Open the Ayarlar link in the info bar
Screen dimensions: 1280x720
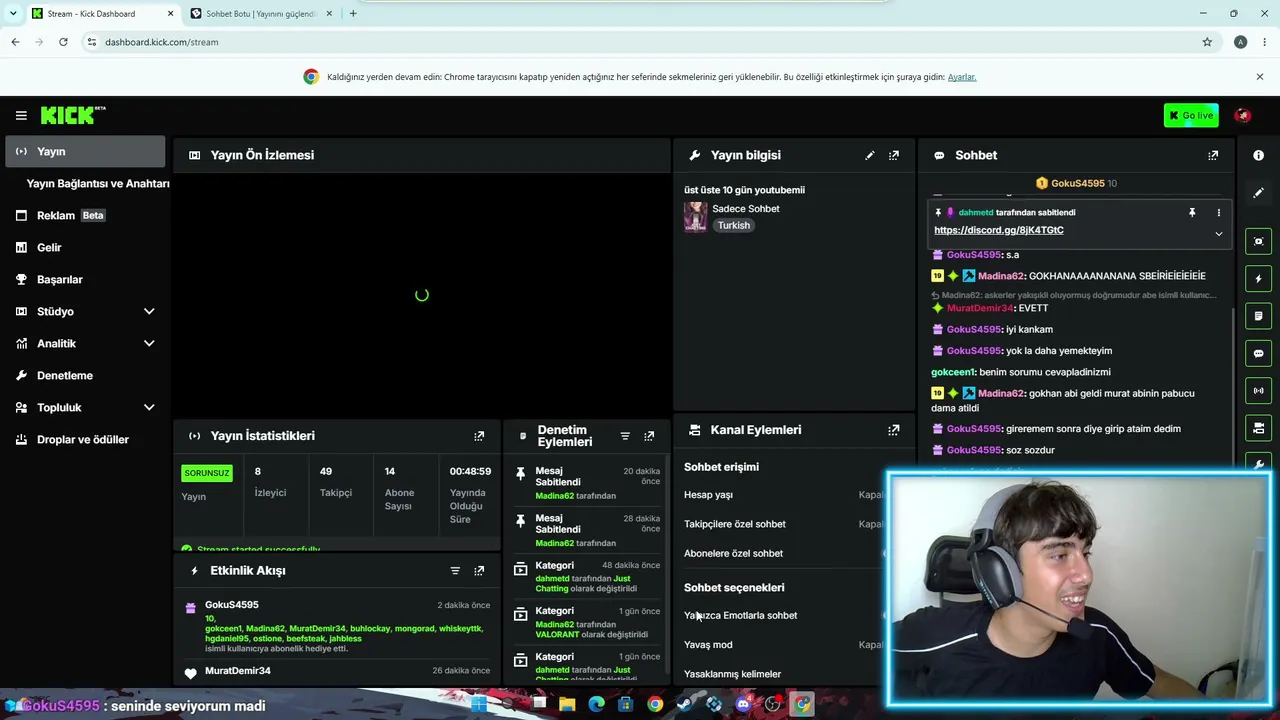tap(962, 77)
